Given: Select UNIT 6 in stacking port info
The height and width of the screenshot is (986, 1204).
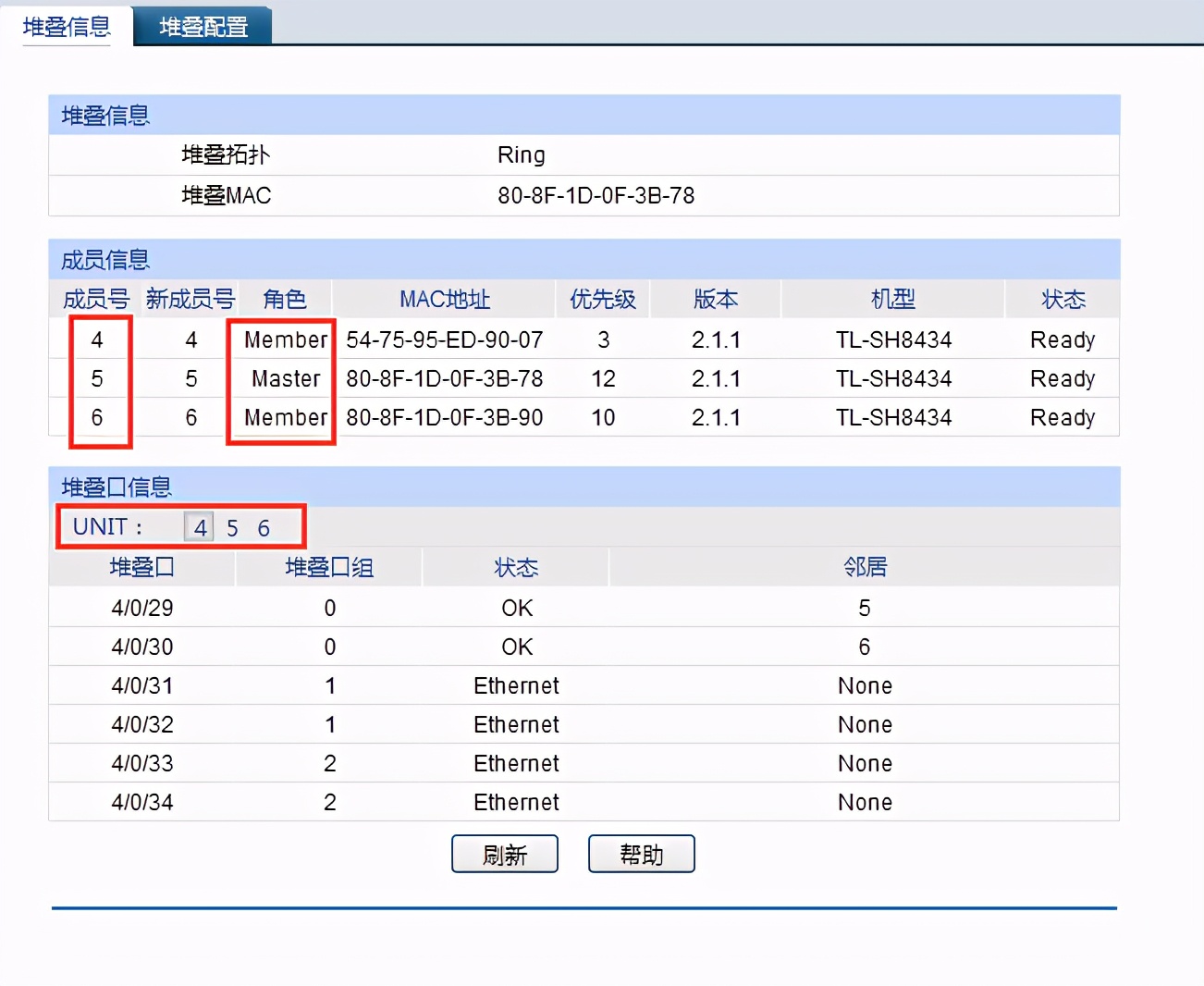Looking at the screenshot, I should (264, 526).
